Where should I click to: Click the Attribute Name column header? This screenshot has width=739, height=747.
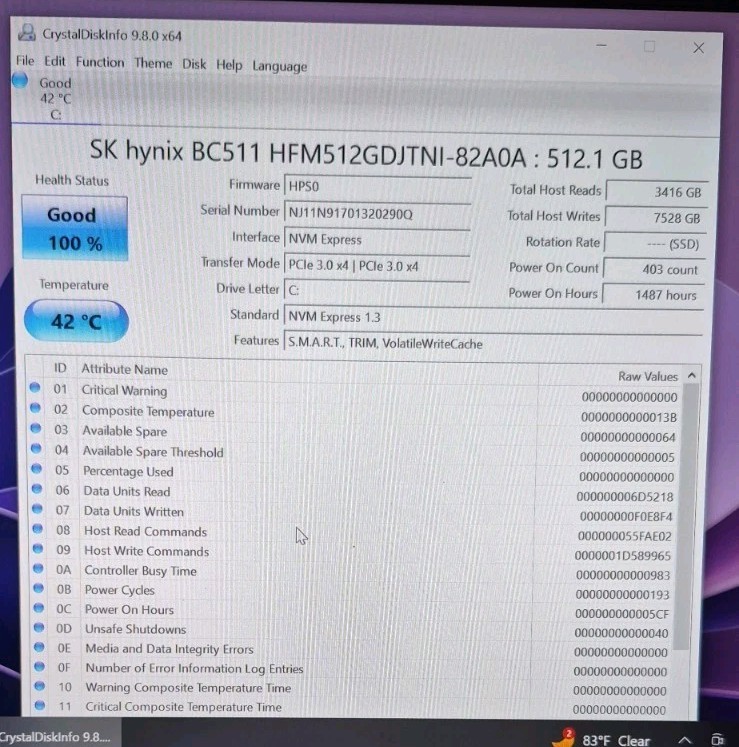coord(124,370)
